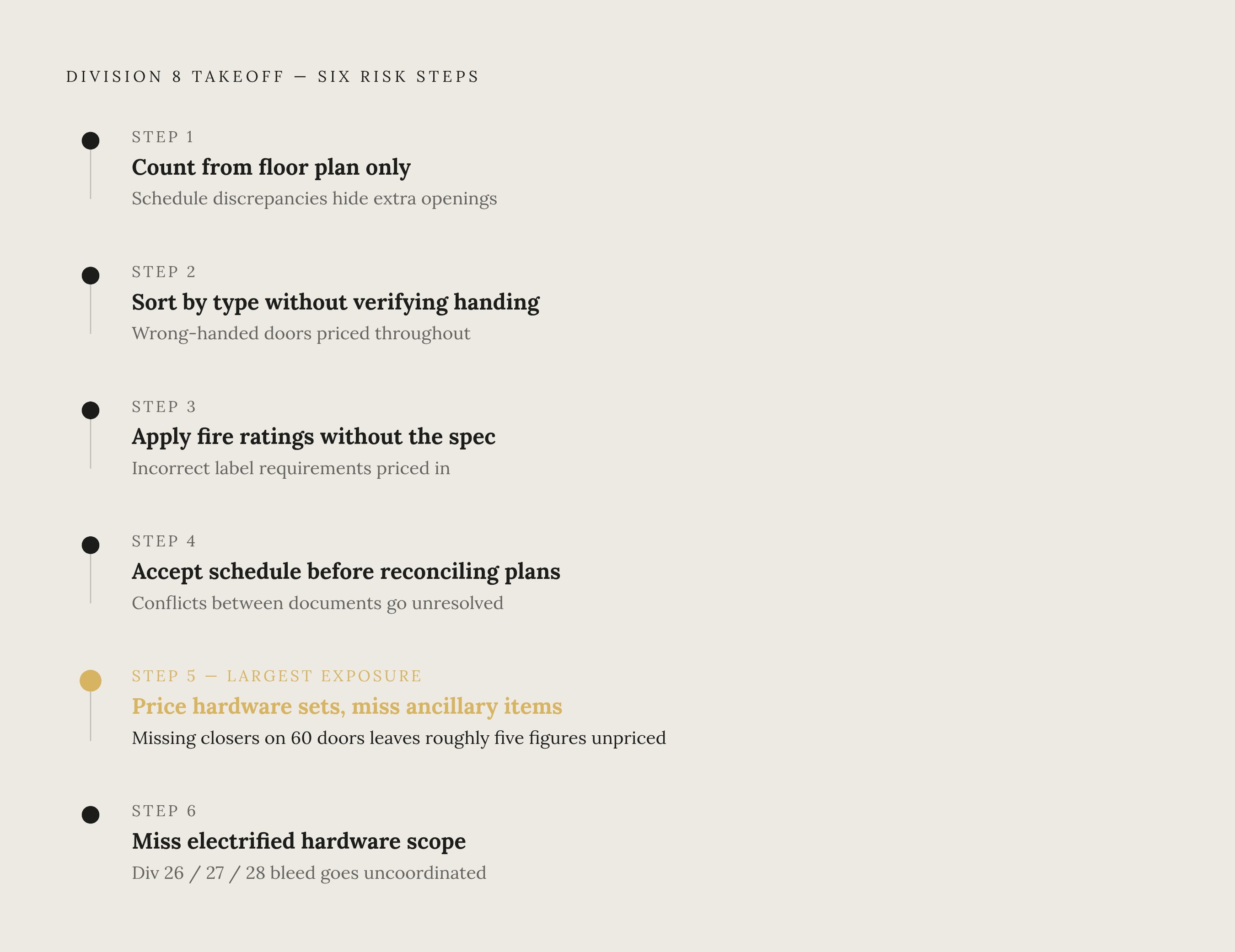Click the gold Step 5 timeline dot
The image size is (1235, 952).
[x=91, y=681]
